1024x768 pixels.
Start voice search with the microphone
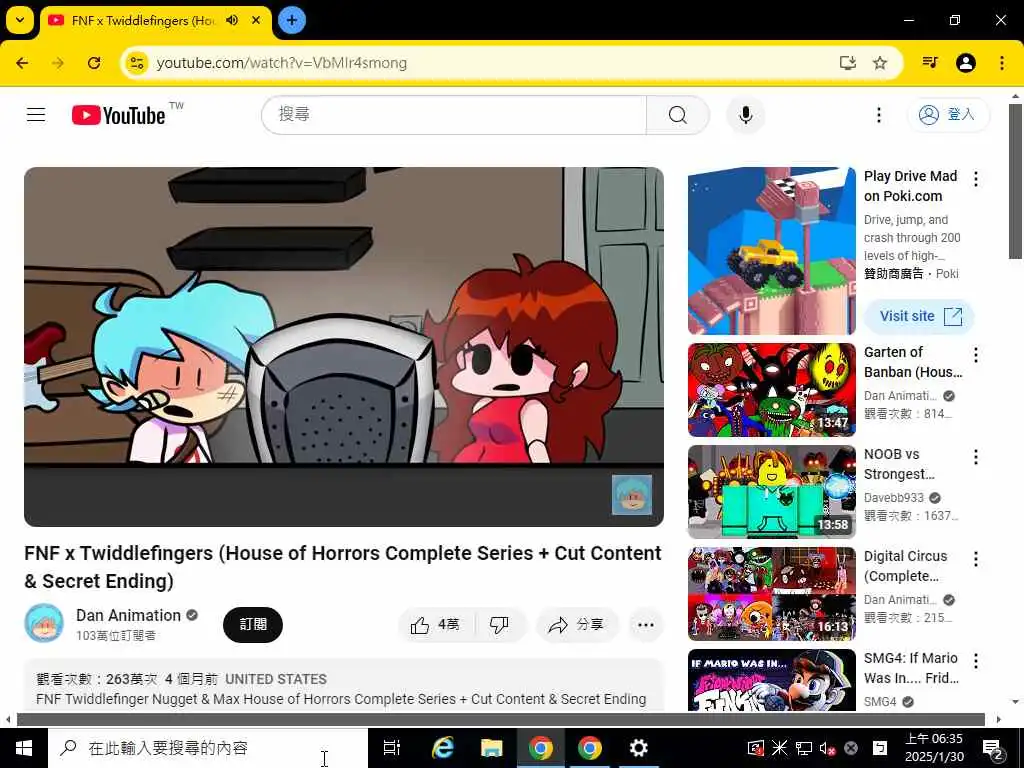tap(746, 115)
